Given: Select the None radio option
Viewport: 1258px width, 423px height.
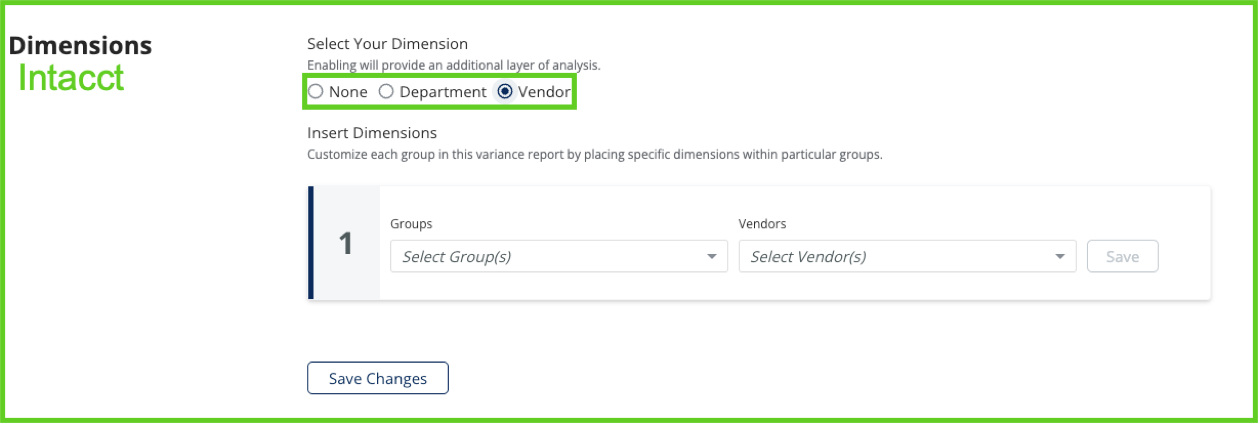Looking at the screenshot, I should [x=316, y=92].
